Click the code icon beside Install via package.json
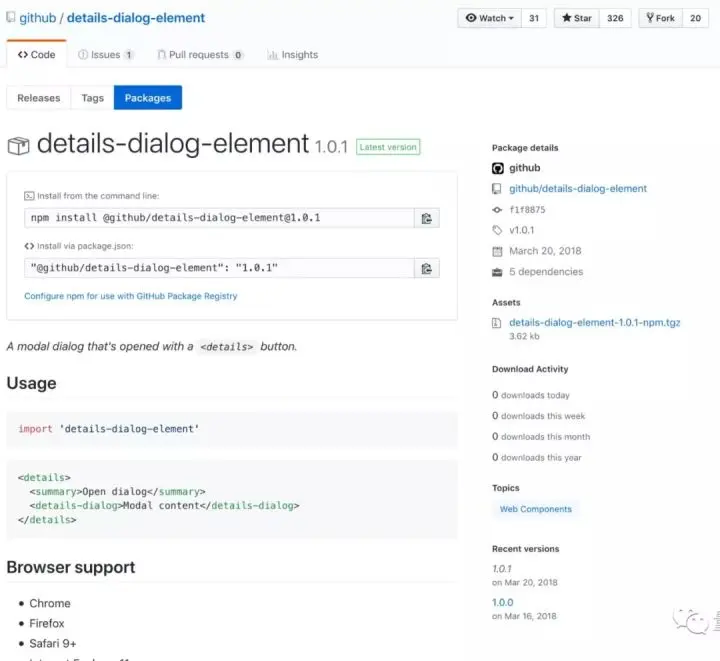 coord(29,246)
